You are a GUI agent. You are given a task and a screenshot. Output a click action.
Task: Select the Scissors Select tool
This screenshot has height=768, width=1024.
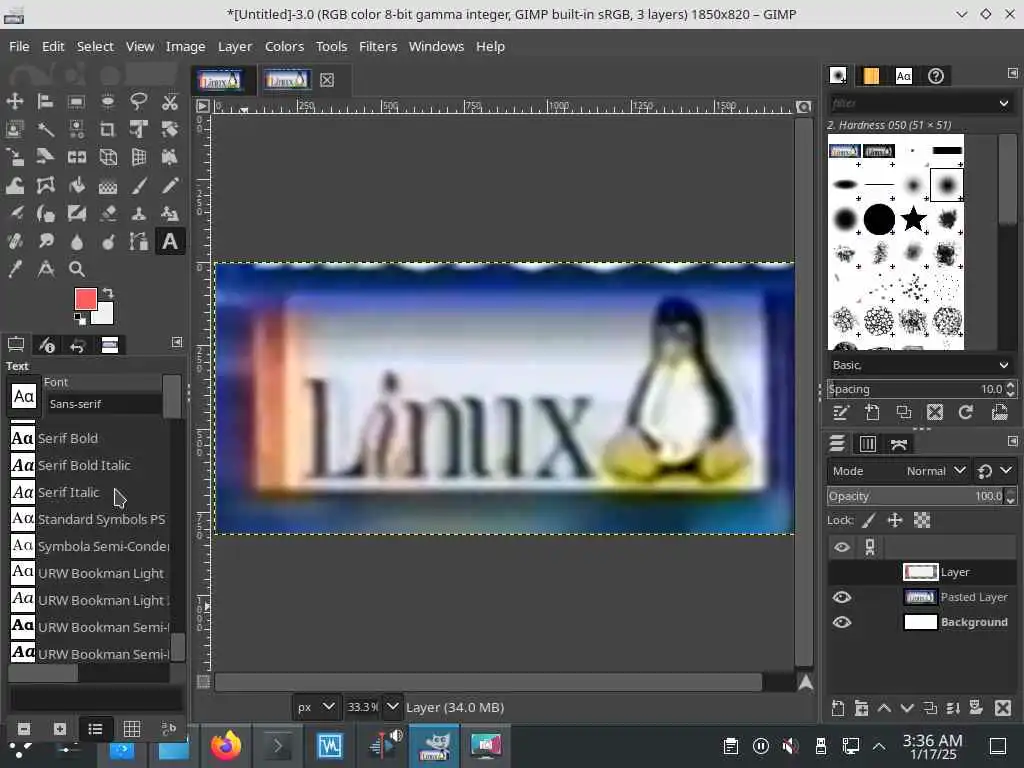pyautogui.click(x=170, y=101)
